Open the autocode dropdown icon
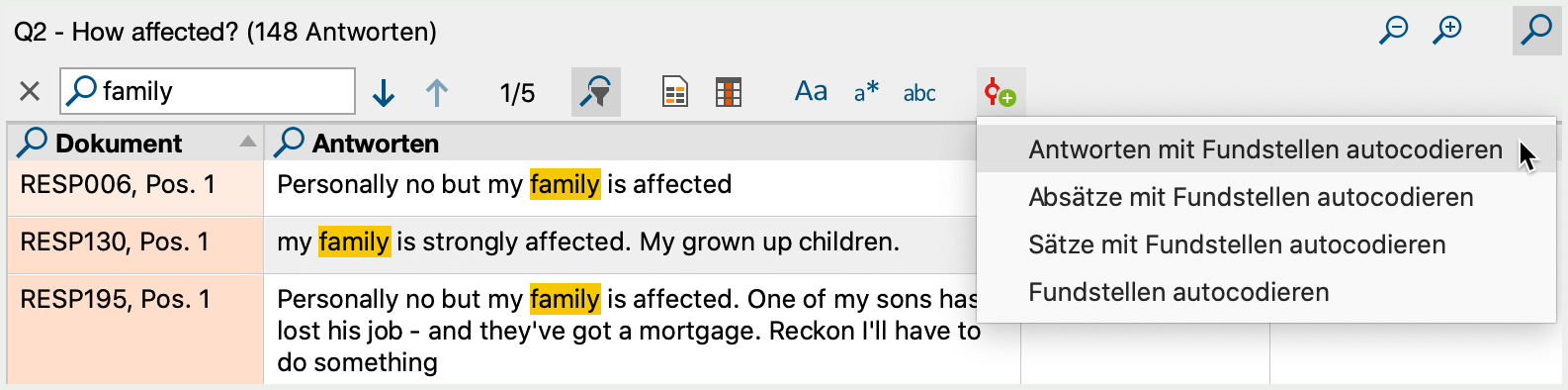 pyautogui.click(x=1001, y=93)
